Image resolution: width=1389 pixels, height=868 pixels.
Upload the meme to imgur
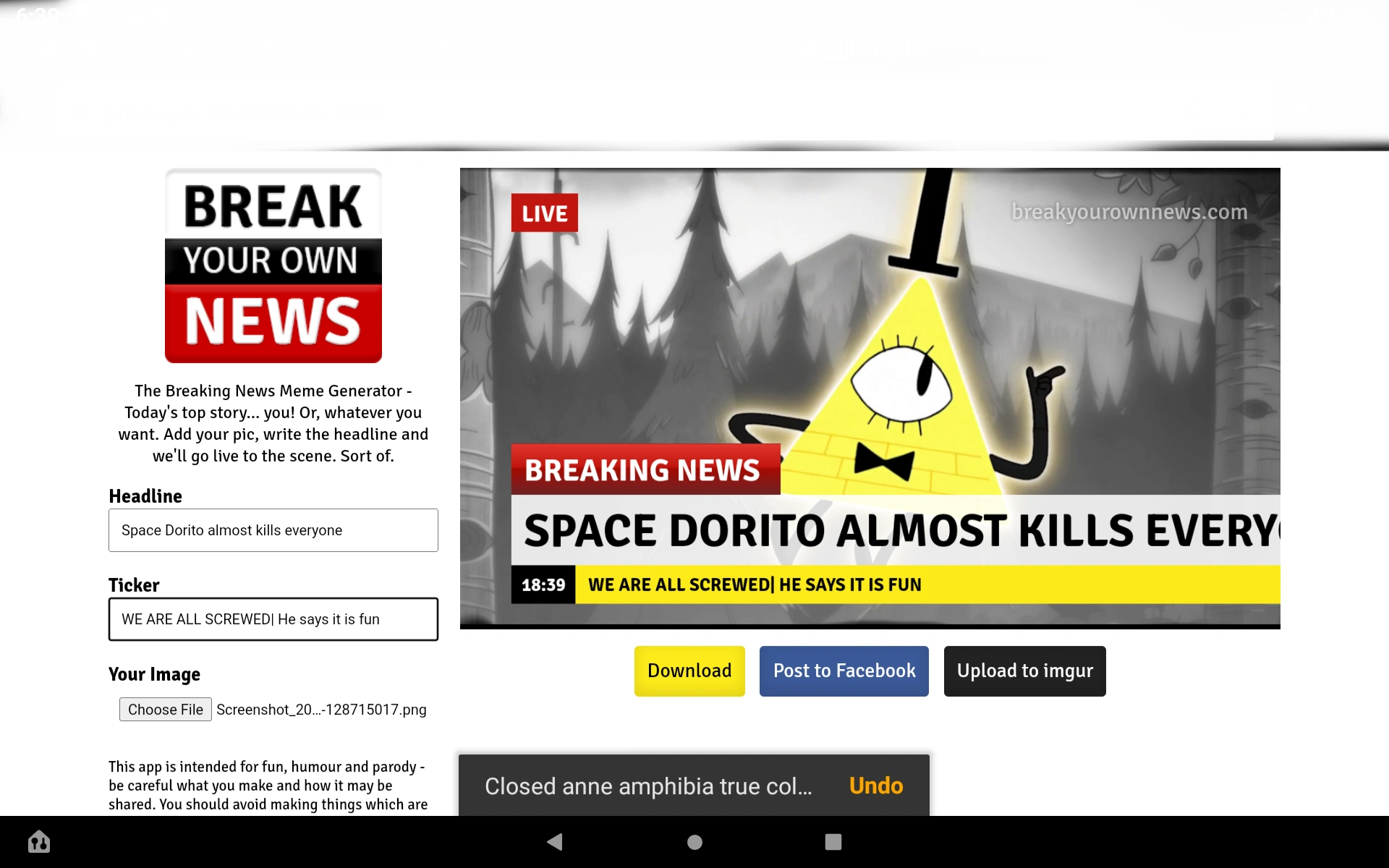(1024, 671)
